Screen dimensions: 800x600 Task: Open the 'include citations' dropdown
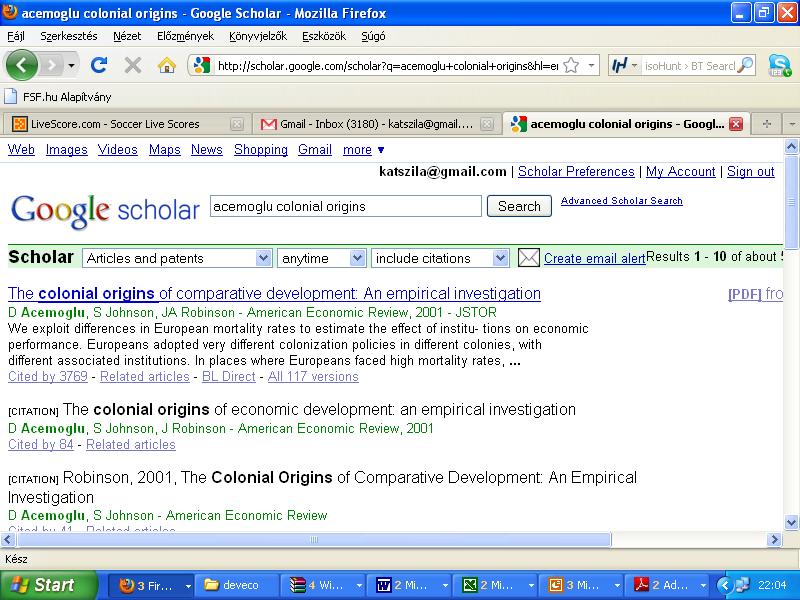pos(440,258)
